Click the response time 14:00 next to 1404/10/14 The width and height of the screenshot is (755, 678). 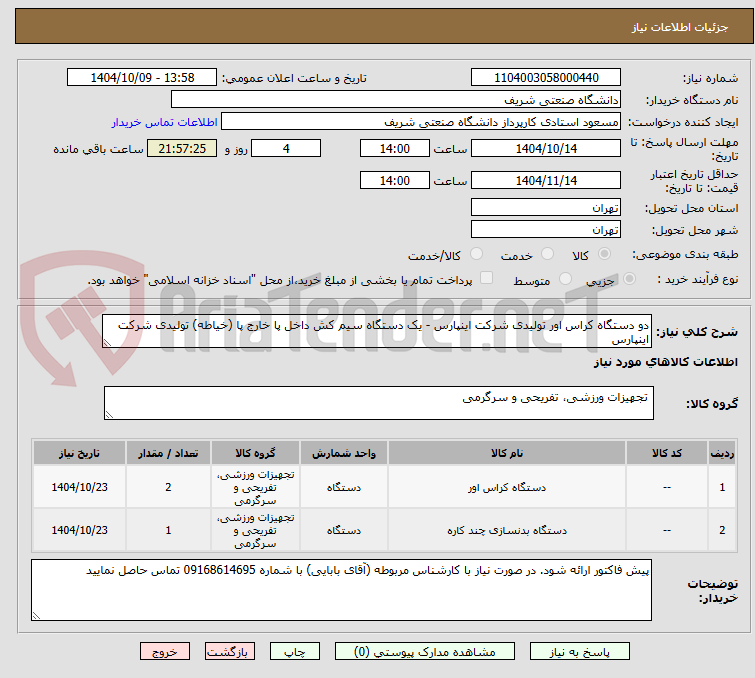[x=394, y=148]
